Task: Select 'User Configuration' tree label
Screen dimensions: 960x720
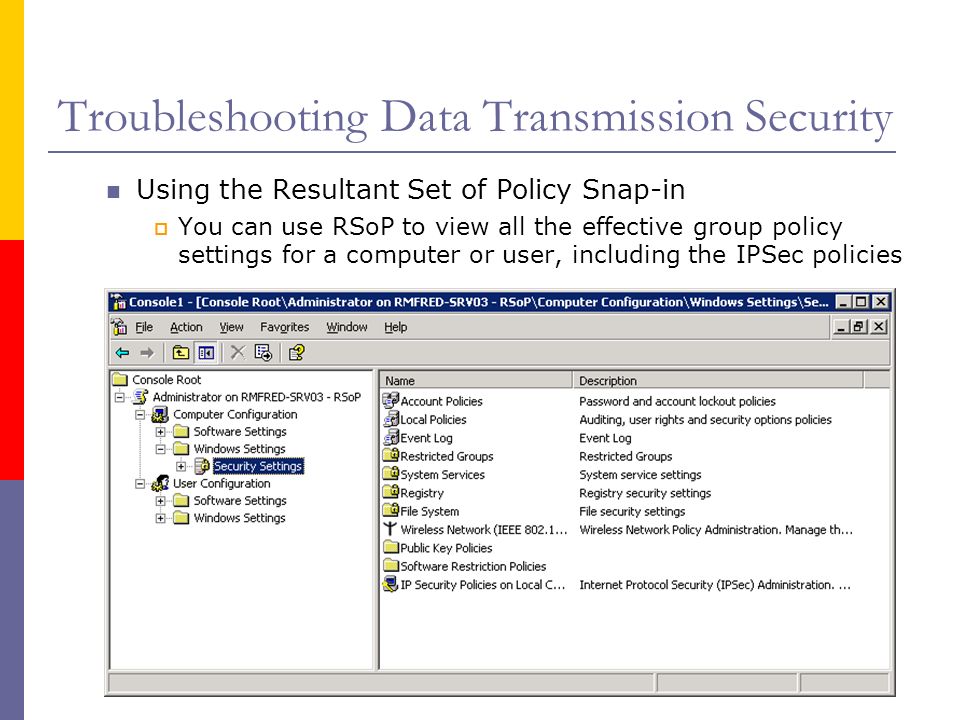Action: (222, 483)
